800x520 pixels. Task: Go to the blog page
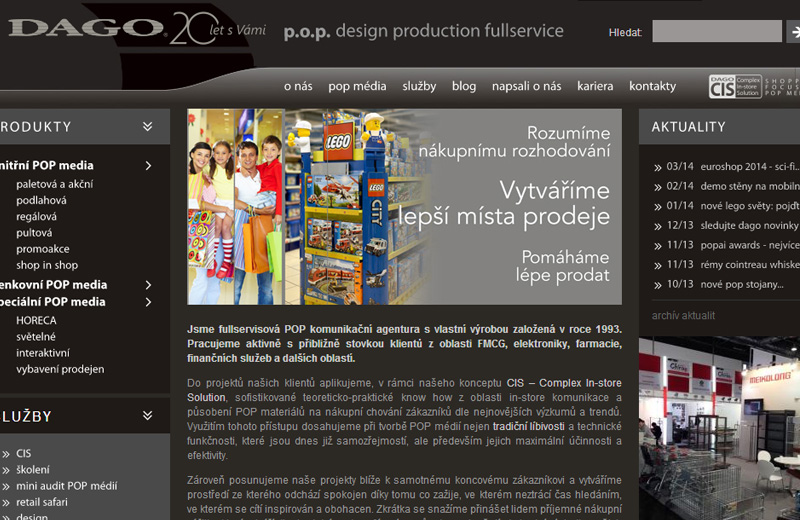pyautogui.click(x=464, y=87)
